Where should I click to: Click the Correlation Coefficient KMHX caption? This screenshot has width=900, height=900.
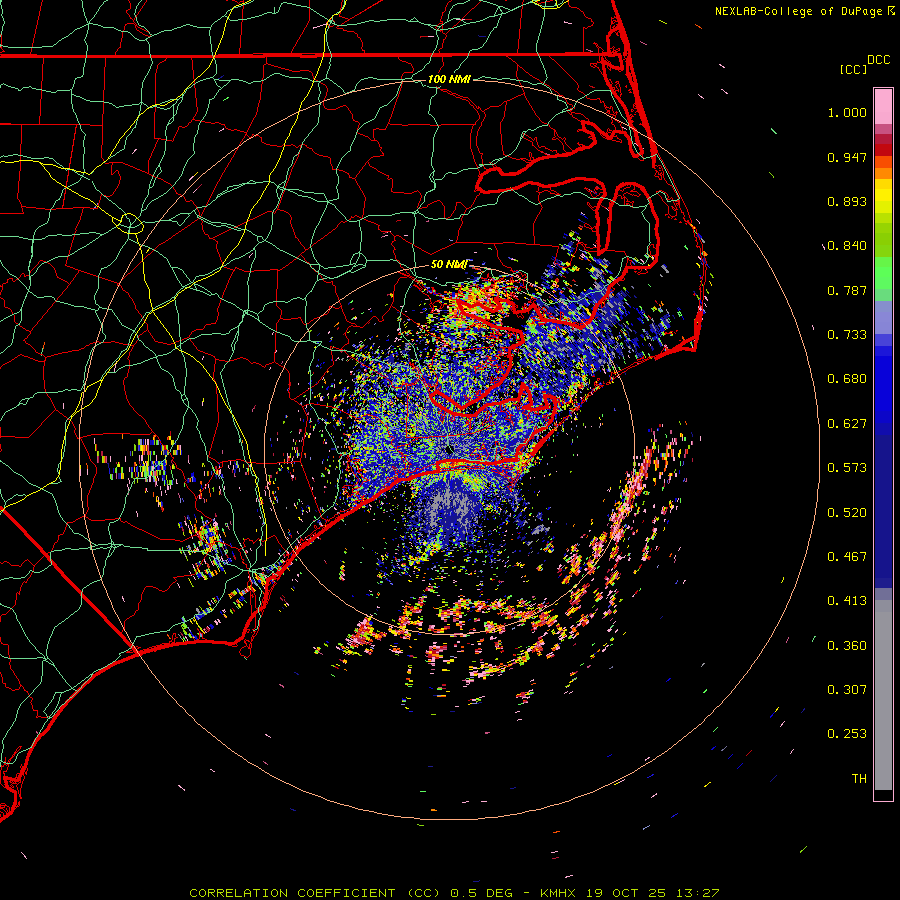tap(454, 893)
